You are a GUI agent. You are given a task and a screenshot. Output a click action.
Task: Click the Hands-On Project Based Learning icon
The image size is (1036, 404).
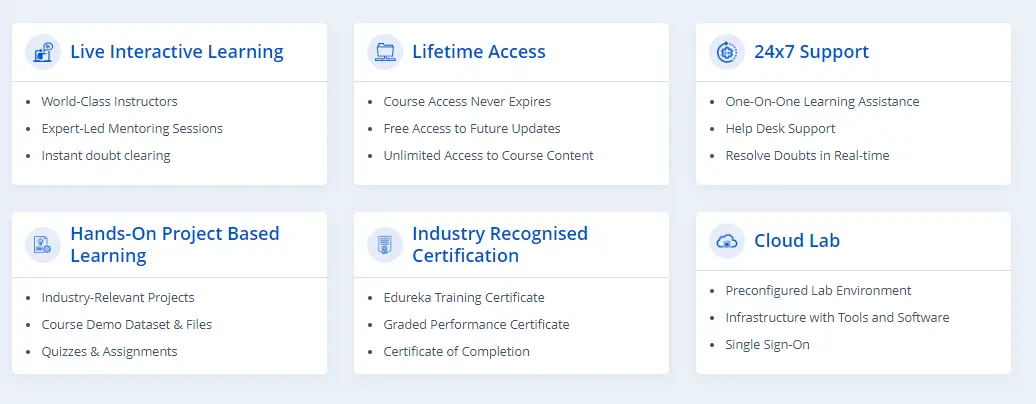tap(43, 245)
